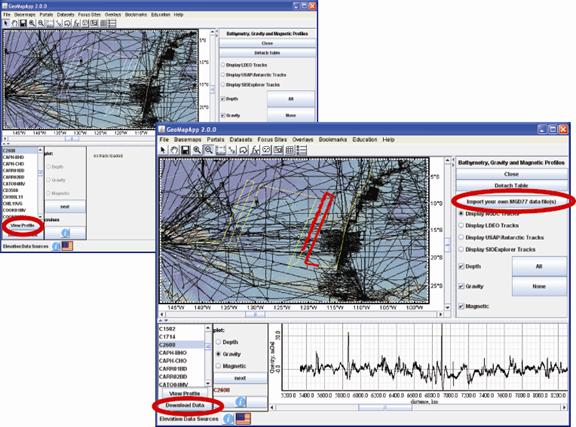Viewport: 576px width, 427px height.
Task: Open Focus Sites menu in front window
Action: click(272, 140)
